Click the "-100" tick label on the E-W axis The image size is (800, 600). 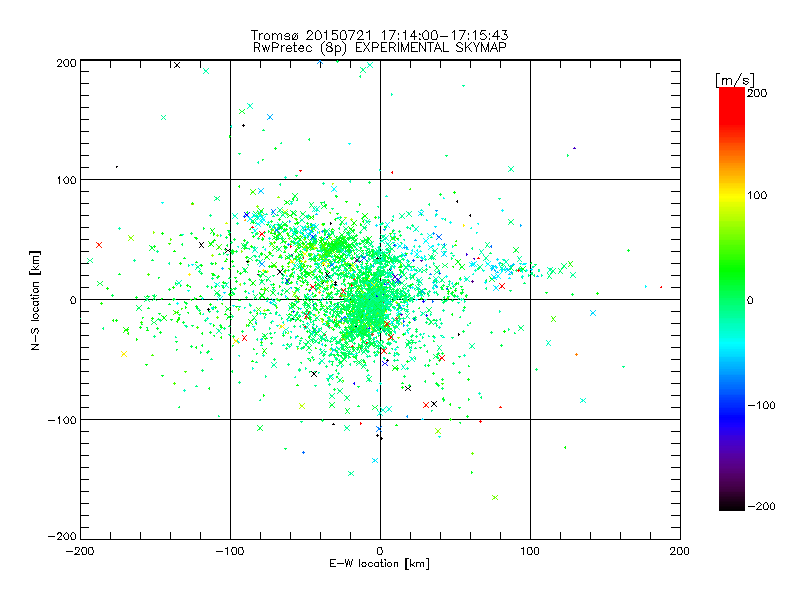(x=230, y=551)
